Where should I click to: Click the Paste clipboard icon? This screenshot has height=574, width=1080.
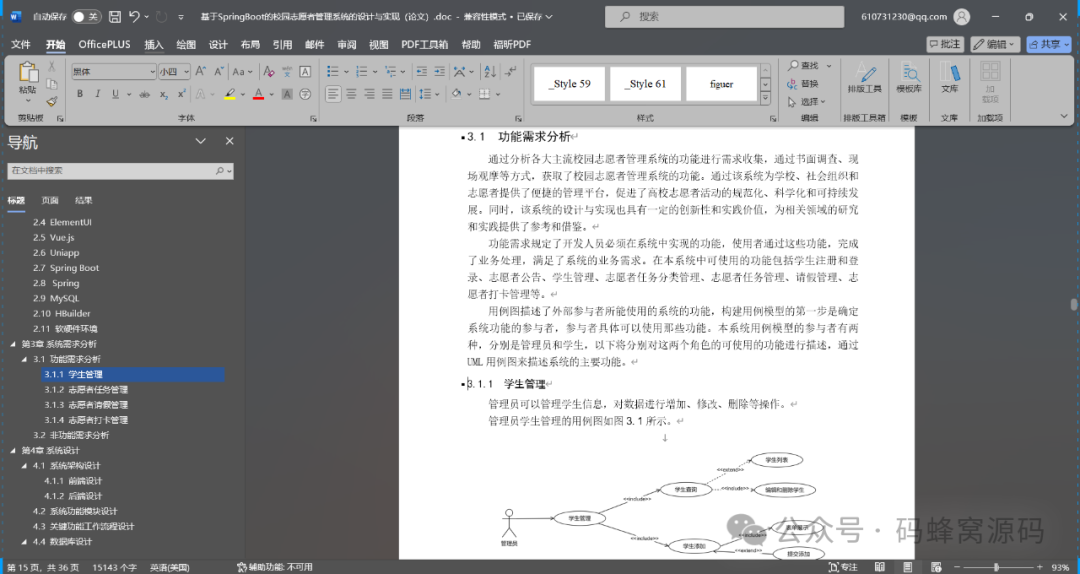coord(28,72)
